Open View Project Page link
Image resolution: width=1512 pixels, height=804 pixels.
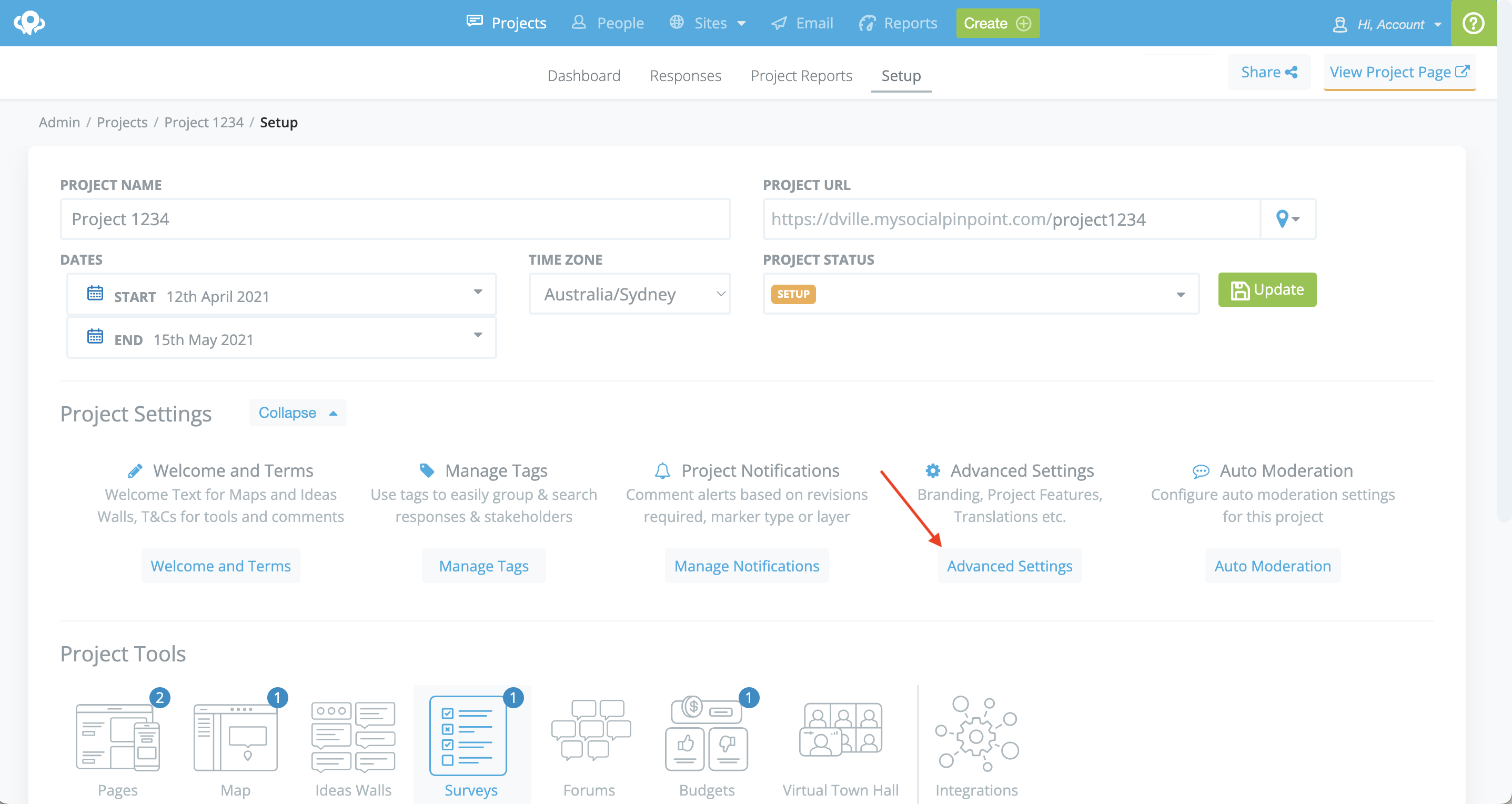1399,72
